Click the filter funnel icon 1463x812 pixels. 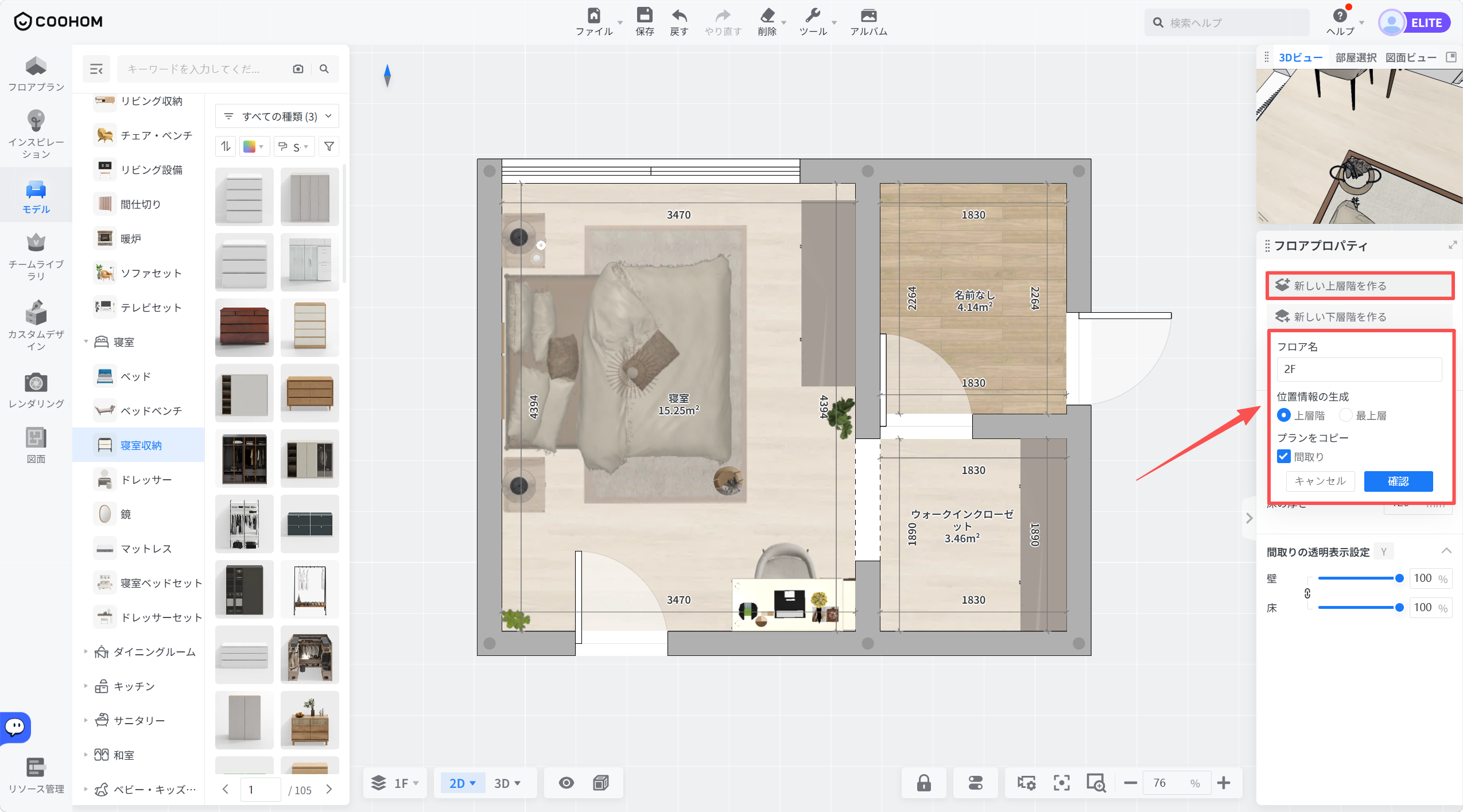click(329, 147)
